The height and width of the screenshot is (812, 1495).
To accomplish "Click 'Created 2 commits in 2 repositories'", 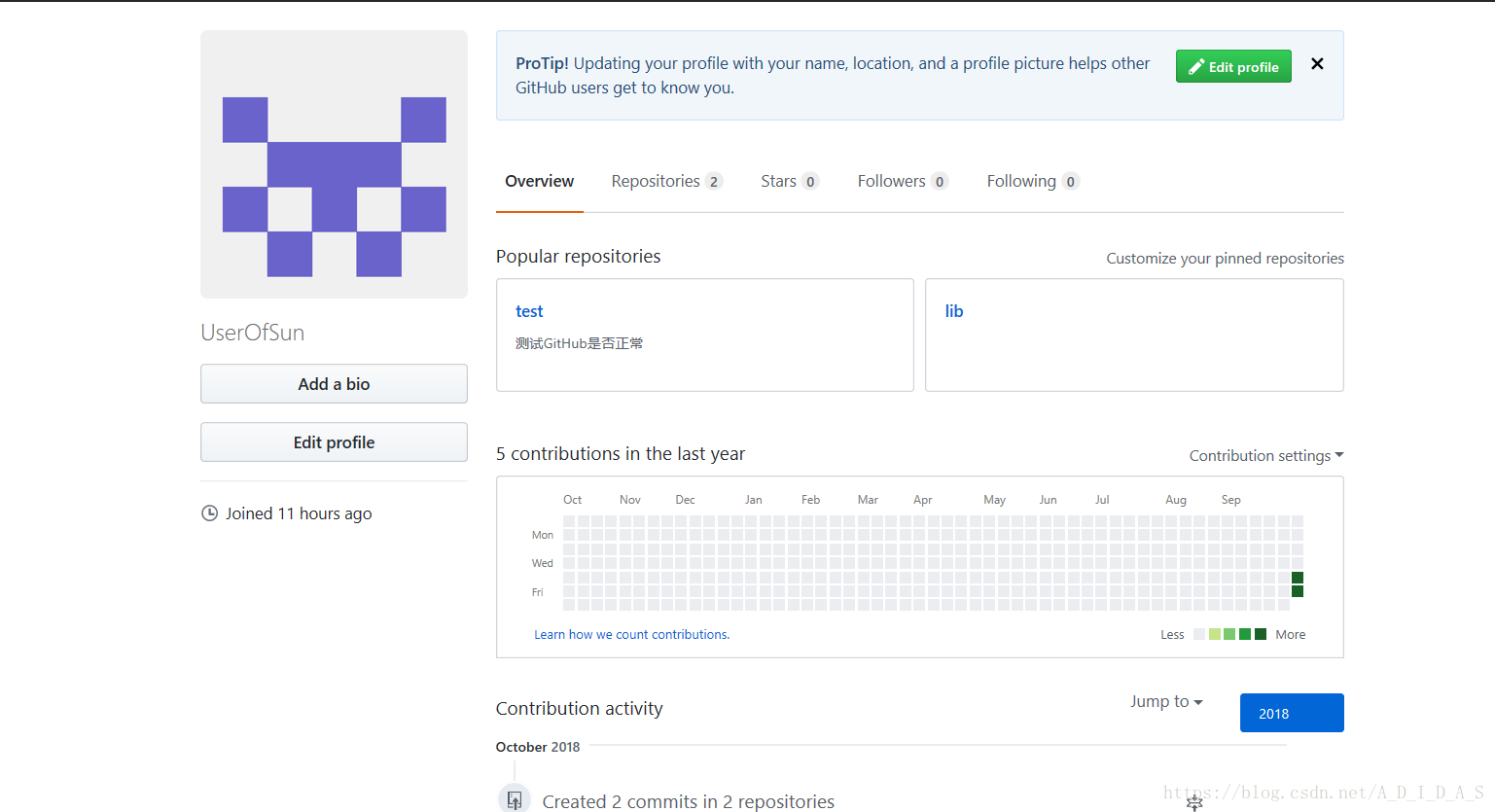I will click(689, 801).
